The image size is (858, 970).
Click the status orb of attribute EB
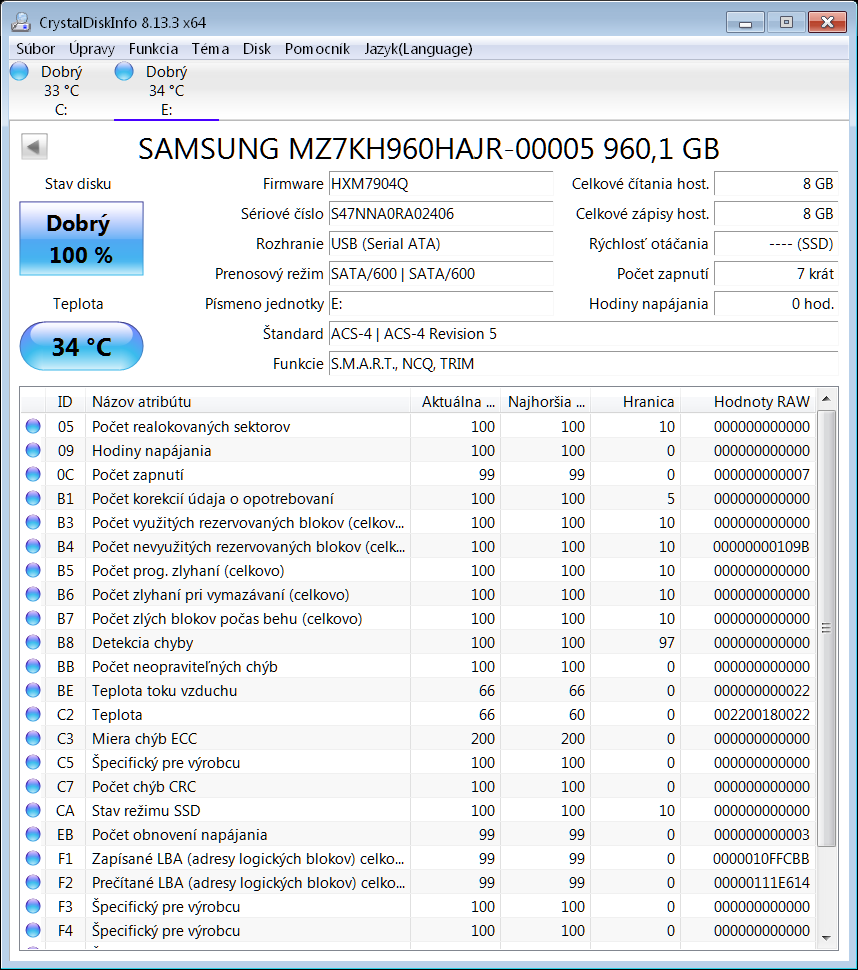[33, 835]
